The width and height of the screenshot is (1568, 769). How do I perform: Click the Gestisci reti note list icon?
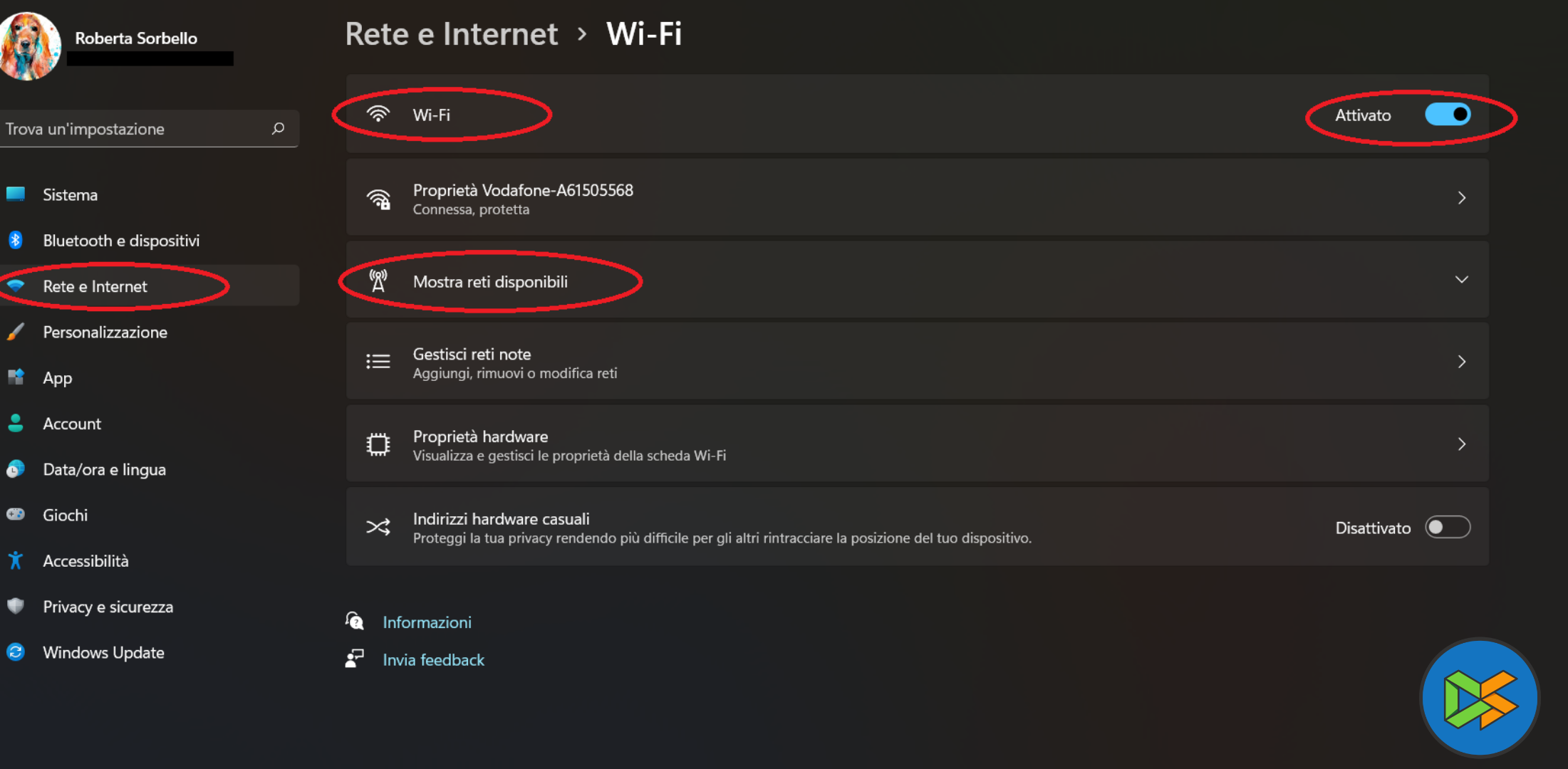(378, 362)
